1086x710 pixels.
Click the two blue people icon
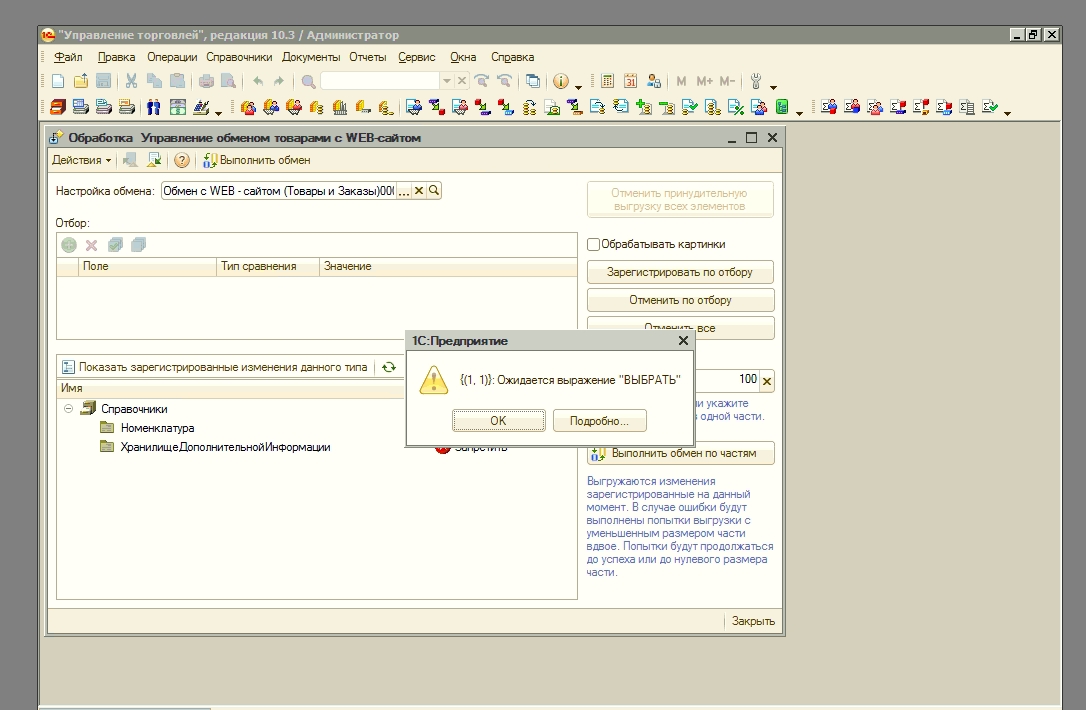click(153, 107)
